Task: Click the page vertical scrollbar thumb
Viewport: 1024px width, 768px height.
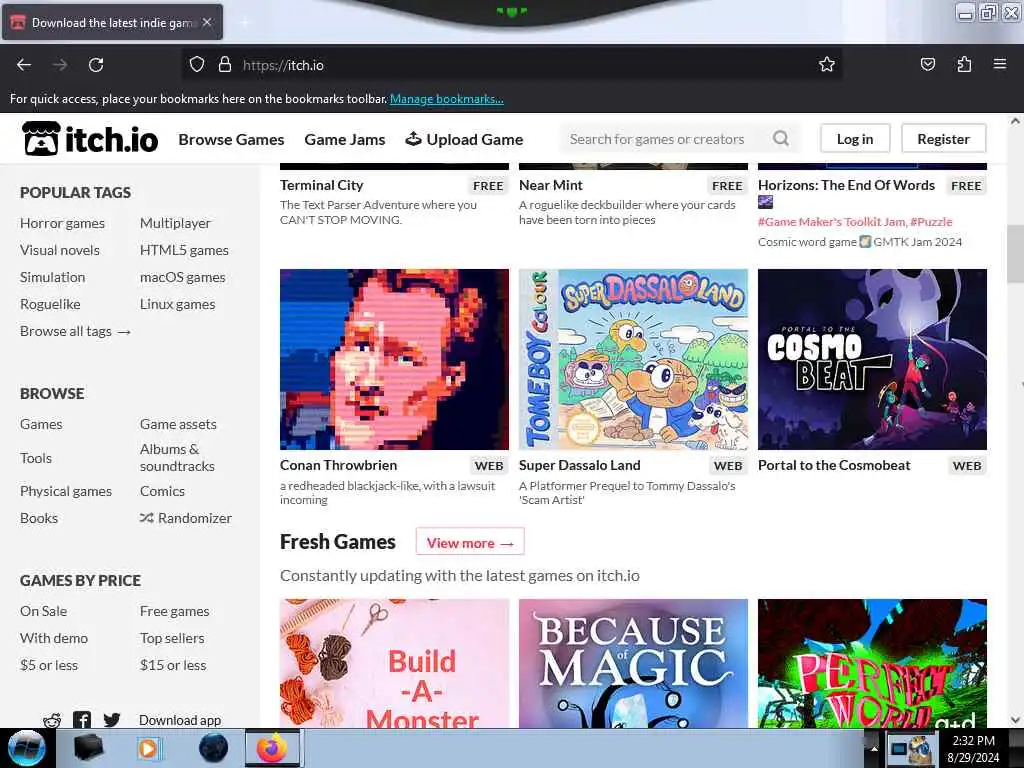Action: click(x=1015, y=253)
